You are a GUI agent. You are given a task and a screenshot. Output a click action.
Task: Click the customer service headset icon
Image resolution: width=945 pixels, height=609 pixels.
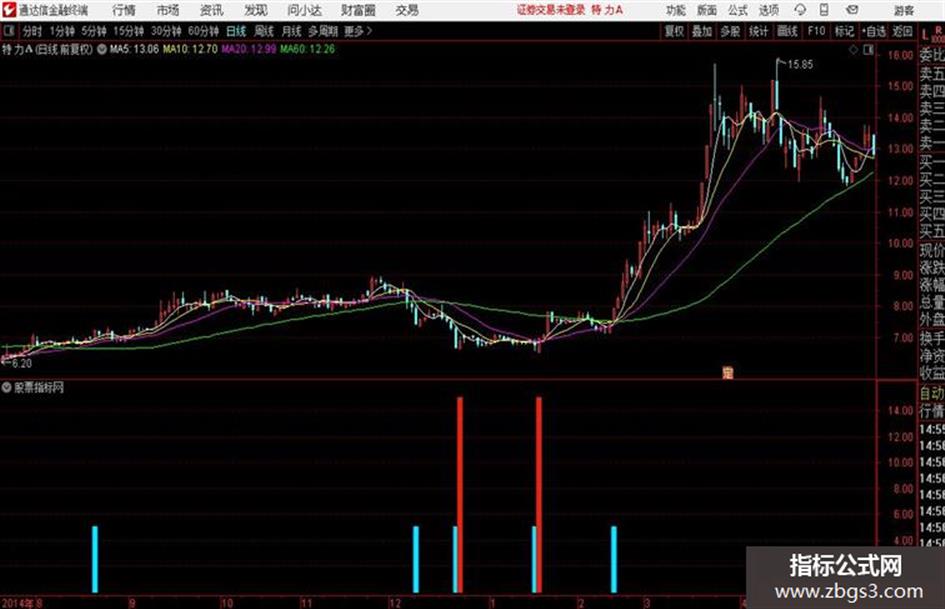(x=800, y=10)
